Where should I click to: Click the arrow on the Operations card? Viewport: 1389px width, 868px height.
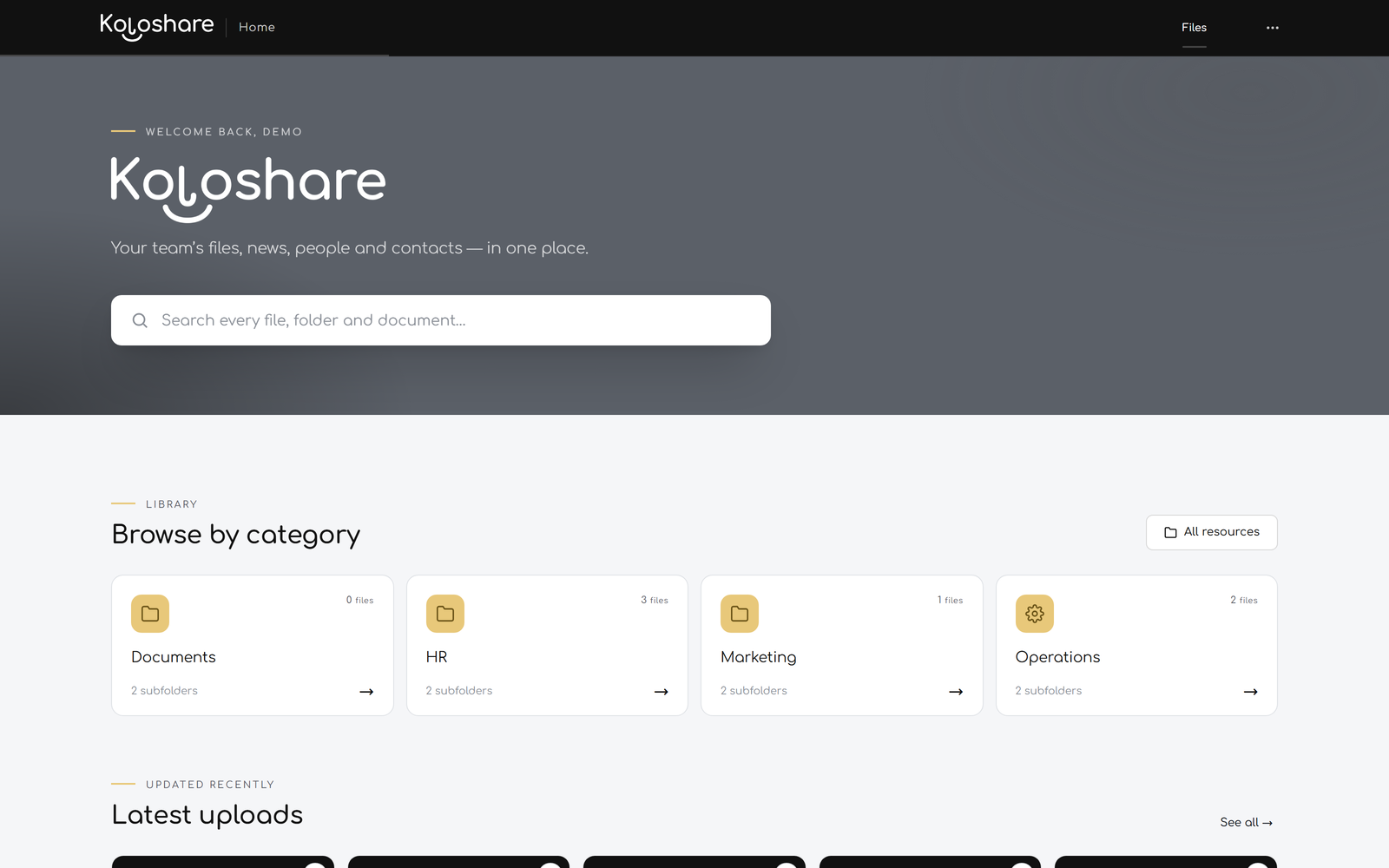point(1251,692)
